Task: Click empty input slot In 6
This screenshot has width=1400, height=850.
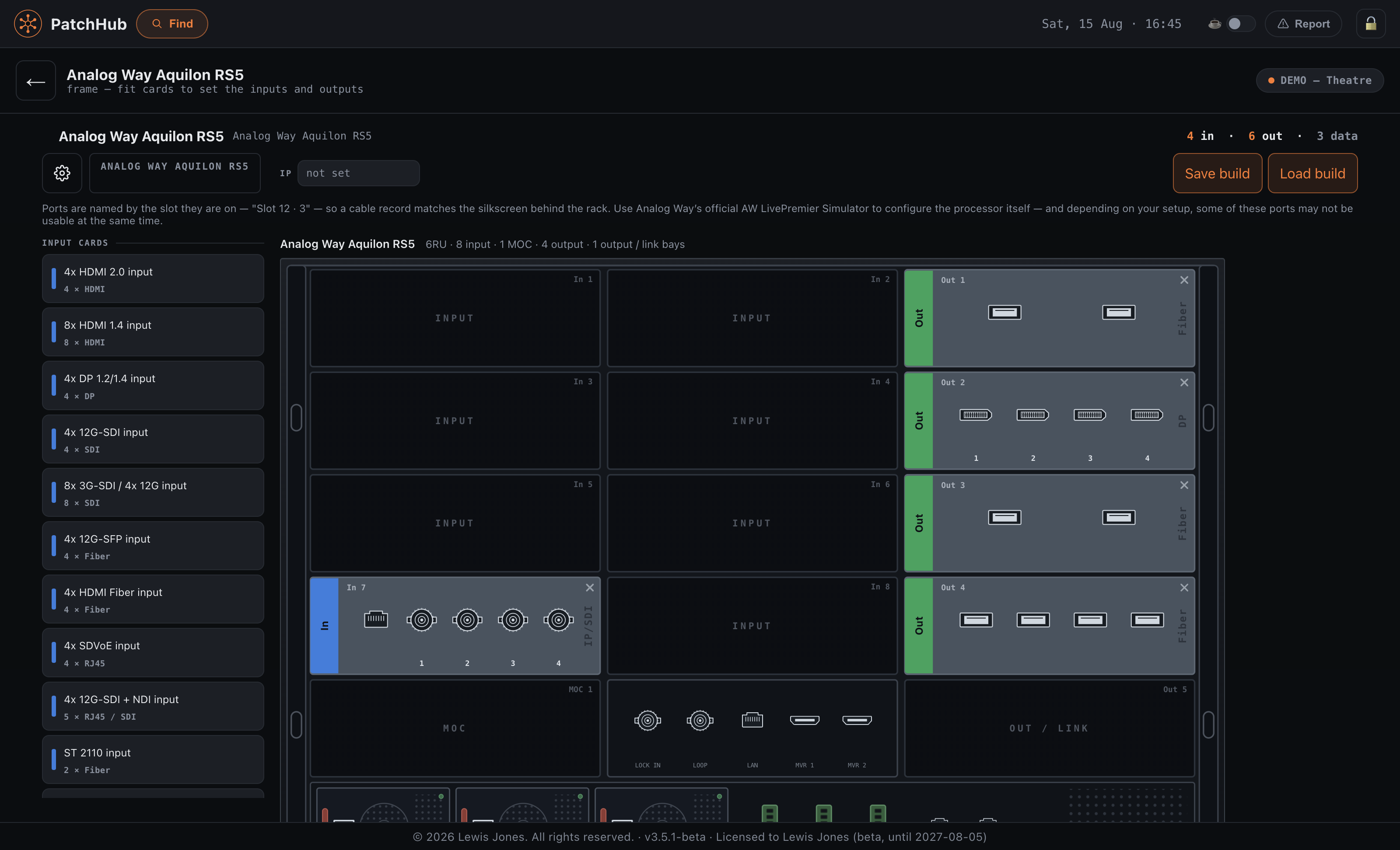Action: tap(752, 523)
